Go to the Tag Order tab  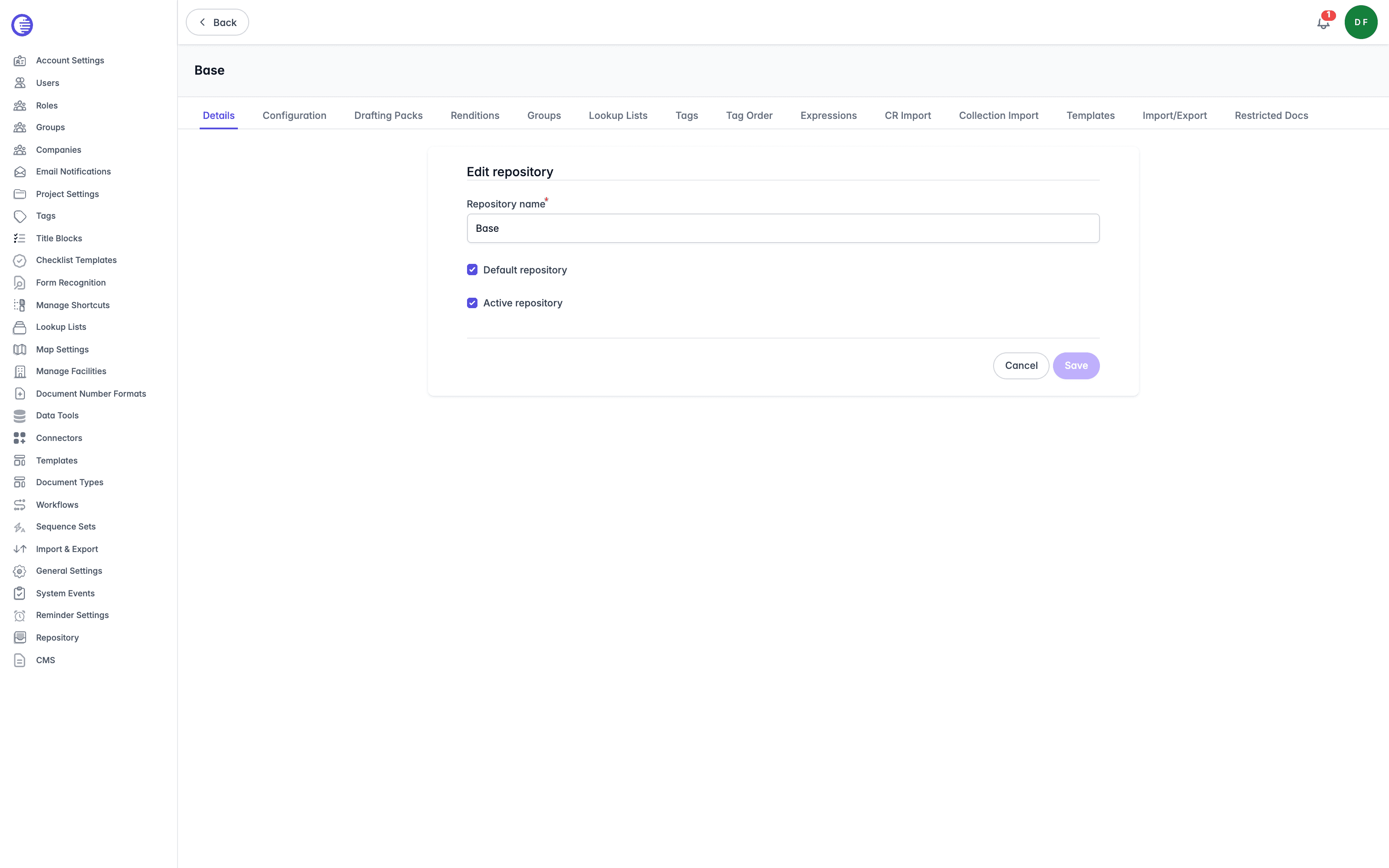point(749,115)
